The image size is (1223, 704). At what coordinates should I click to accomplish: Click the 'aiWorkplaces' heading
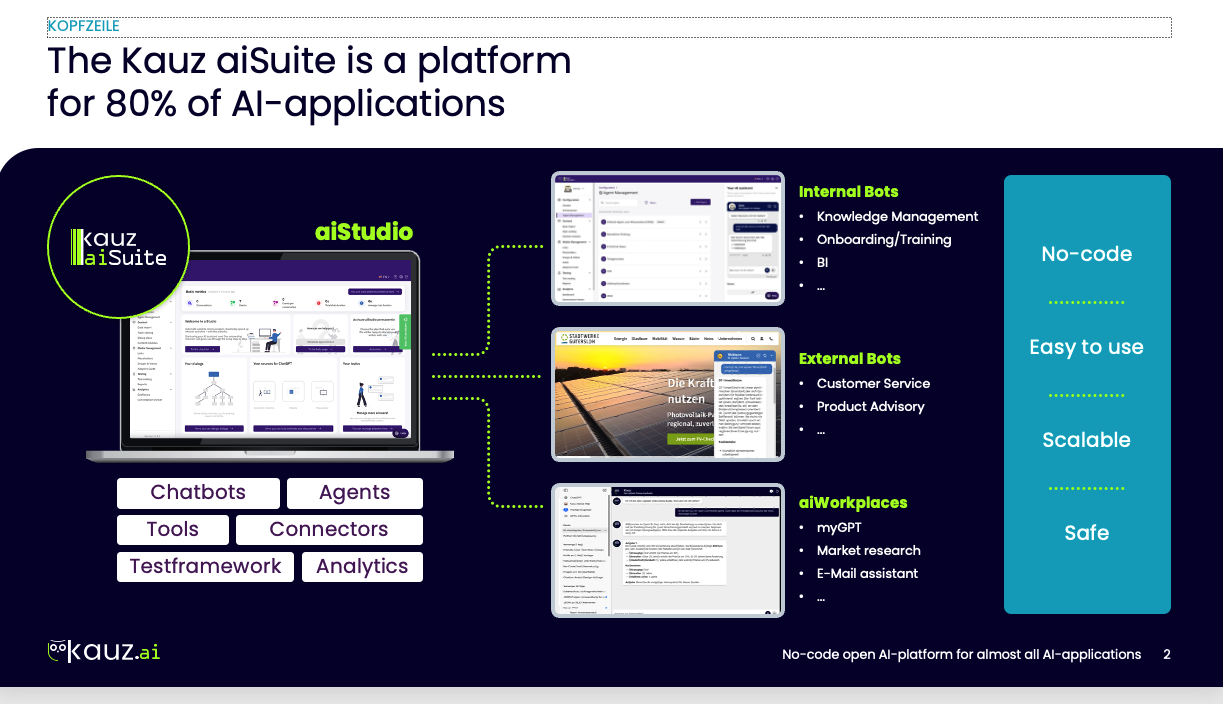(853, 503)
